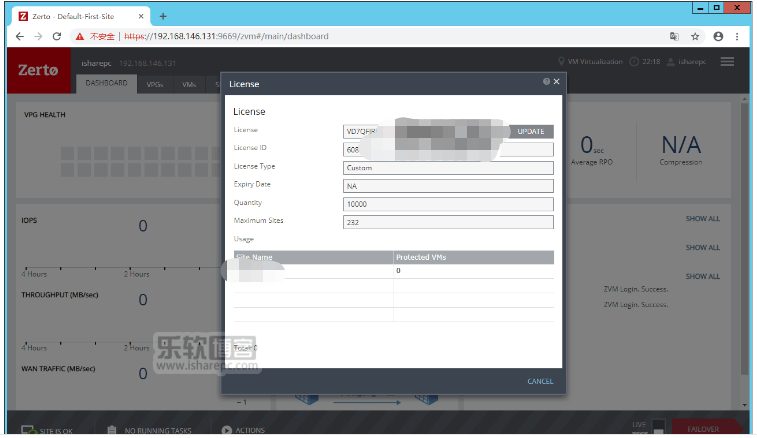Open the Zerto hamburger menu

pos(728,61)
